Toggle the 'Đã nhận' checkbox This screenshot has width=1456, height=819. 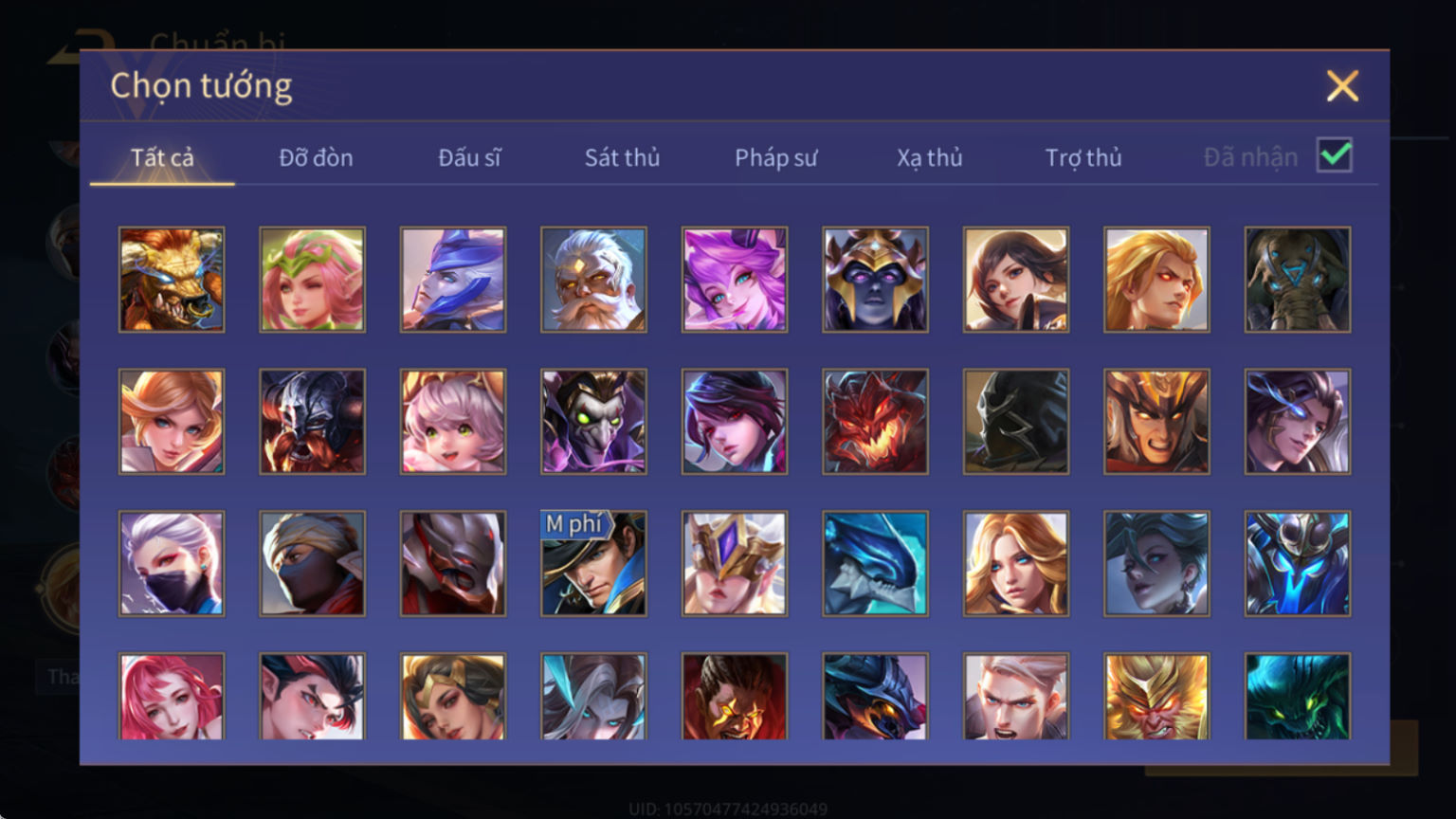[x=1335, y=155]
